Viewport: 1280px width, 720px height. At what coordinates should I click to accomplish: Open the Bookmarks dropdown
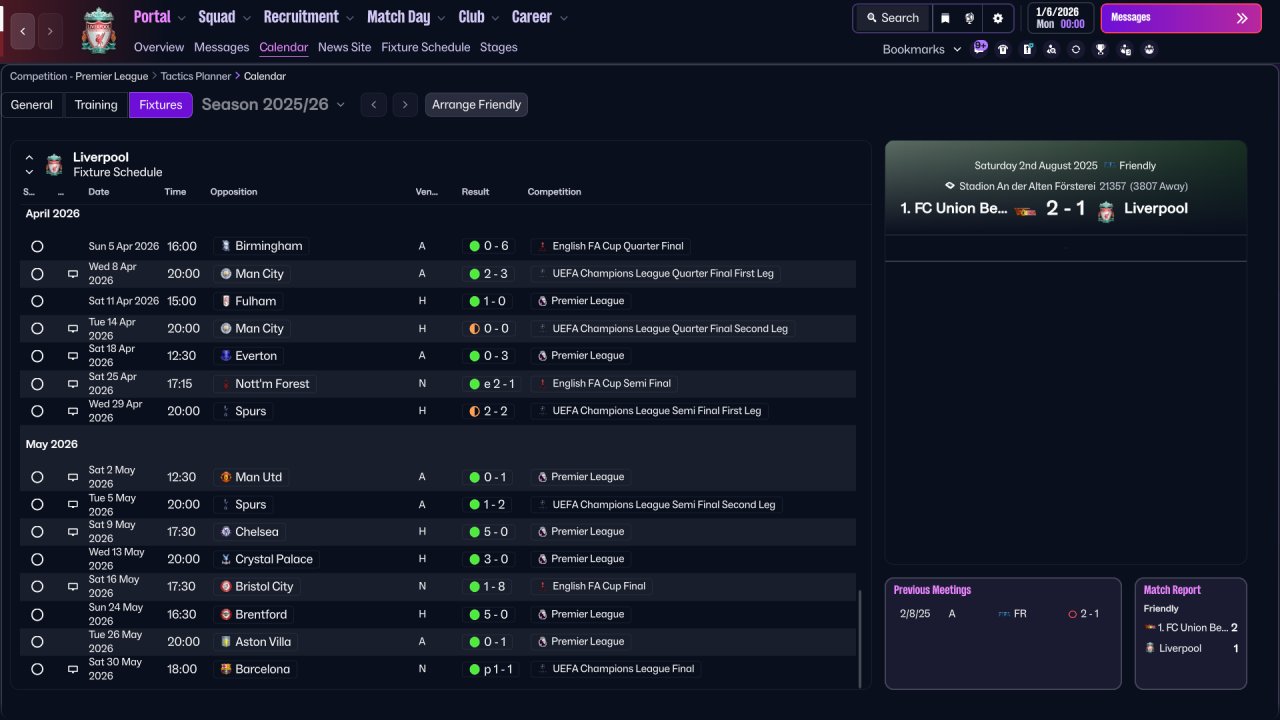(922, 49)
